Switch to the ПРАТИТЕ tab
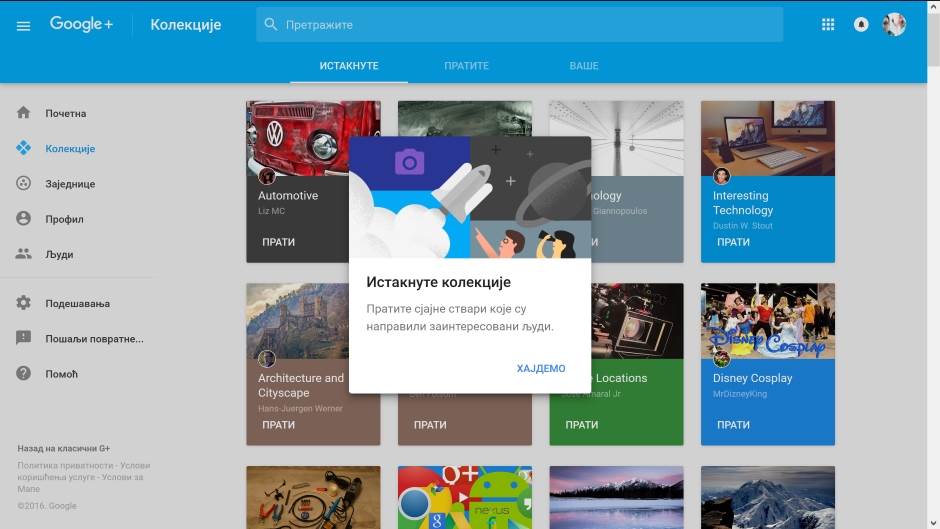 [x=466, y=66]
